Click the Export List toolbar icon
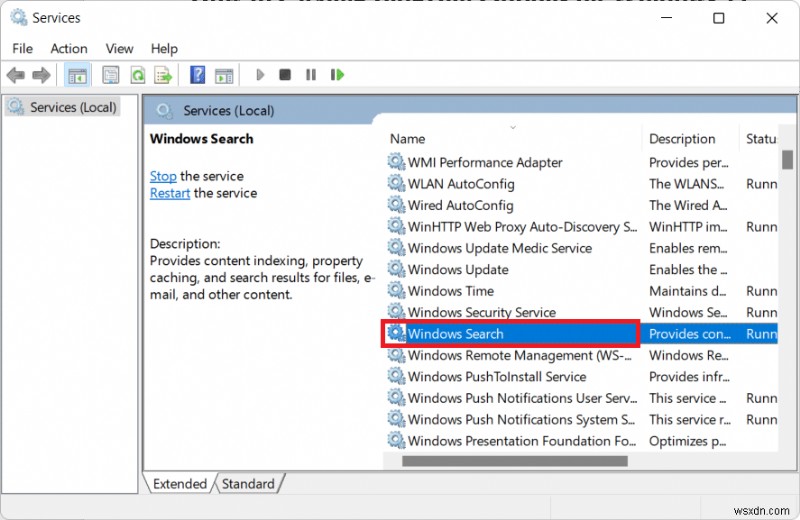 (x=163, y=76)
